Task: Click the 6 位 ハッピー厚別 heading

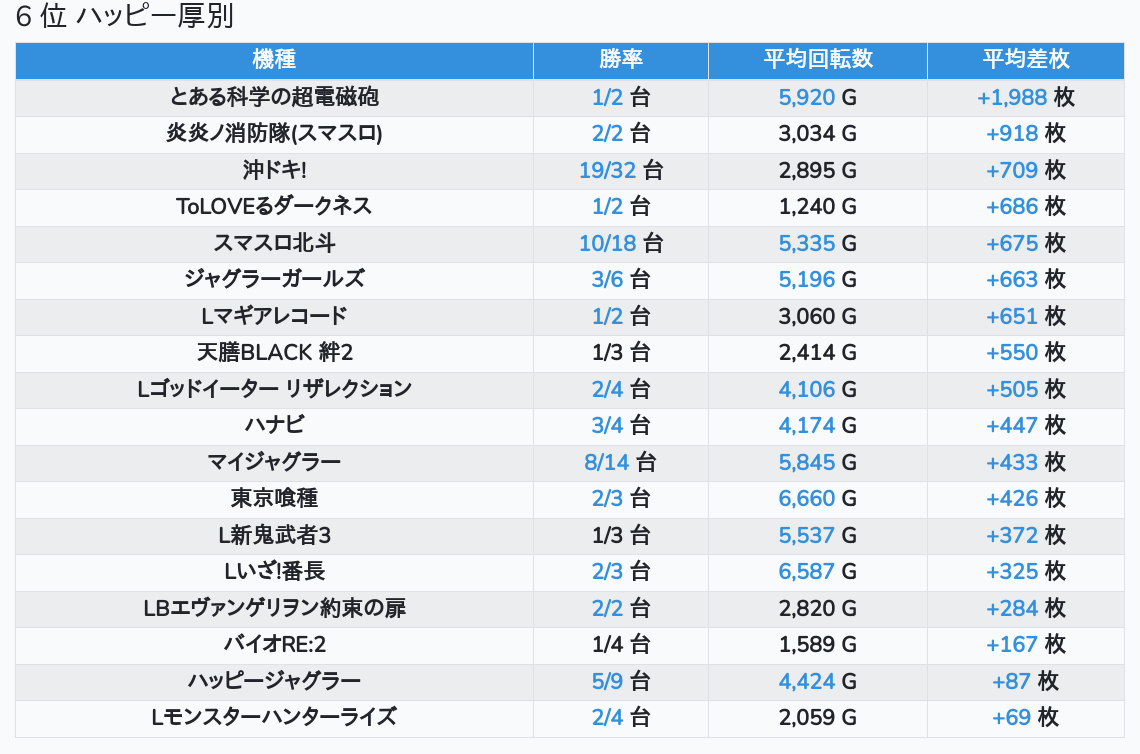Action: coord(125,17)
